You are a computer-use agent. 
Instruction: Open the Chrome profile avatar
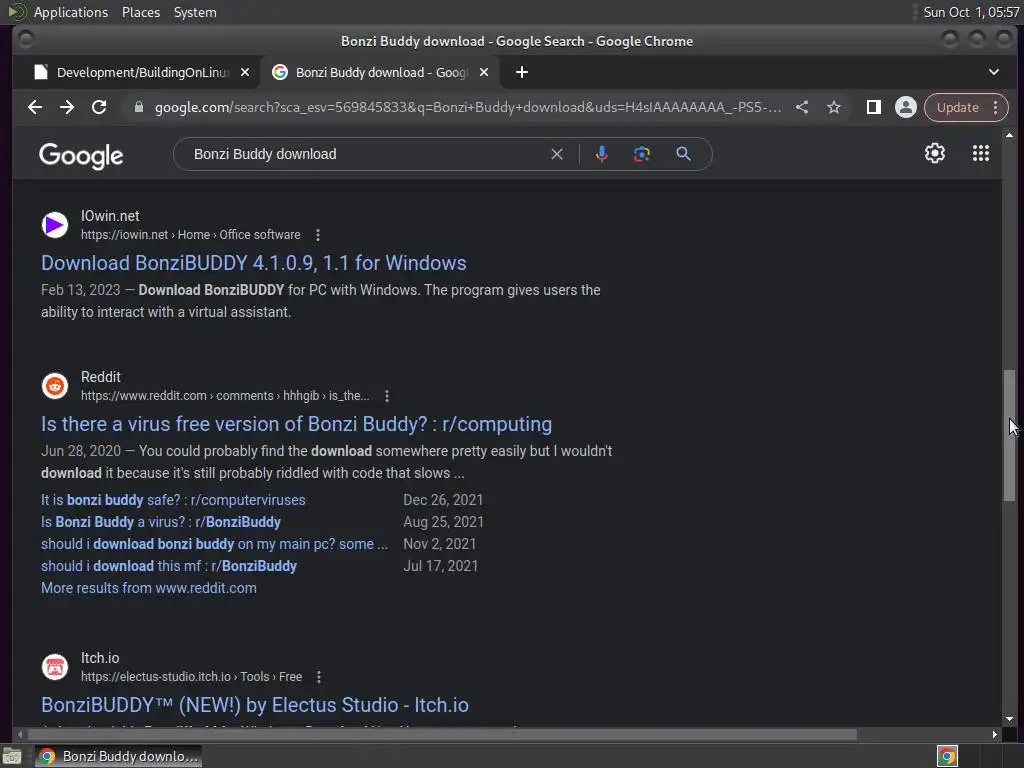tap(906, 107)
